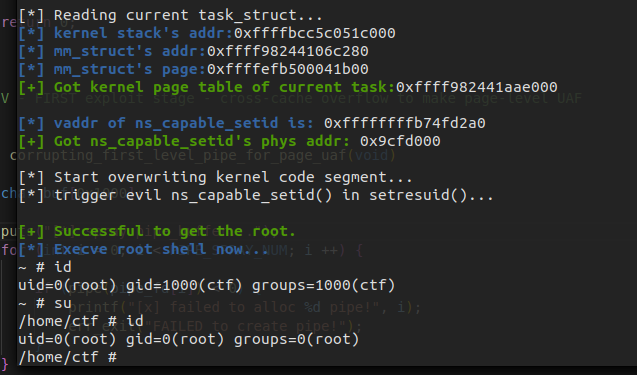Click the mm_struct's addr value
Viewport: 637px width, 375px height.
288,51
